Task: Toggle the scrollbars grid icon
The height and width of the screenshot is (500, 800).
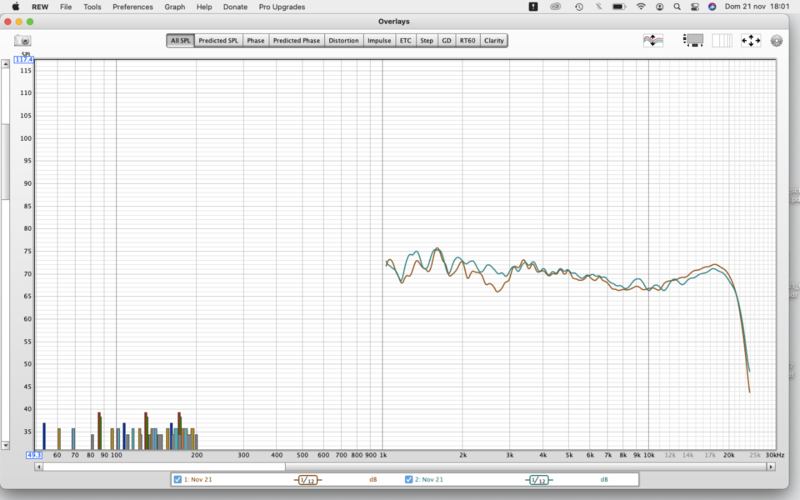Action: pyautogui.click(x=722, y=41)
